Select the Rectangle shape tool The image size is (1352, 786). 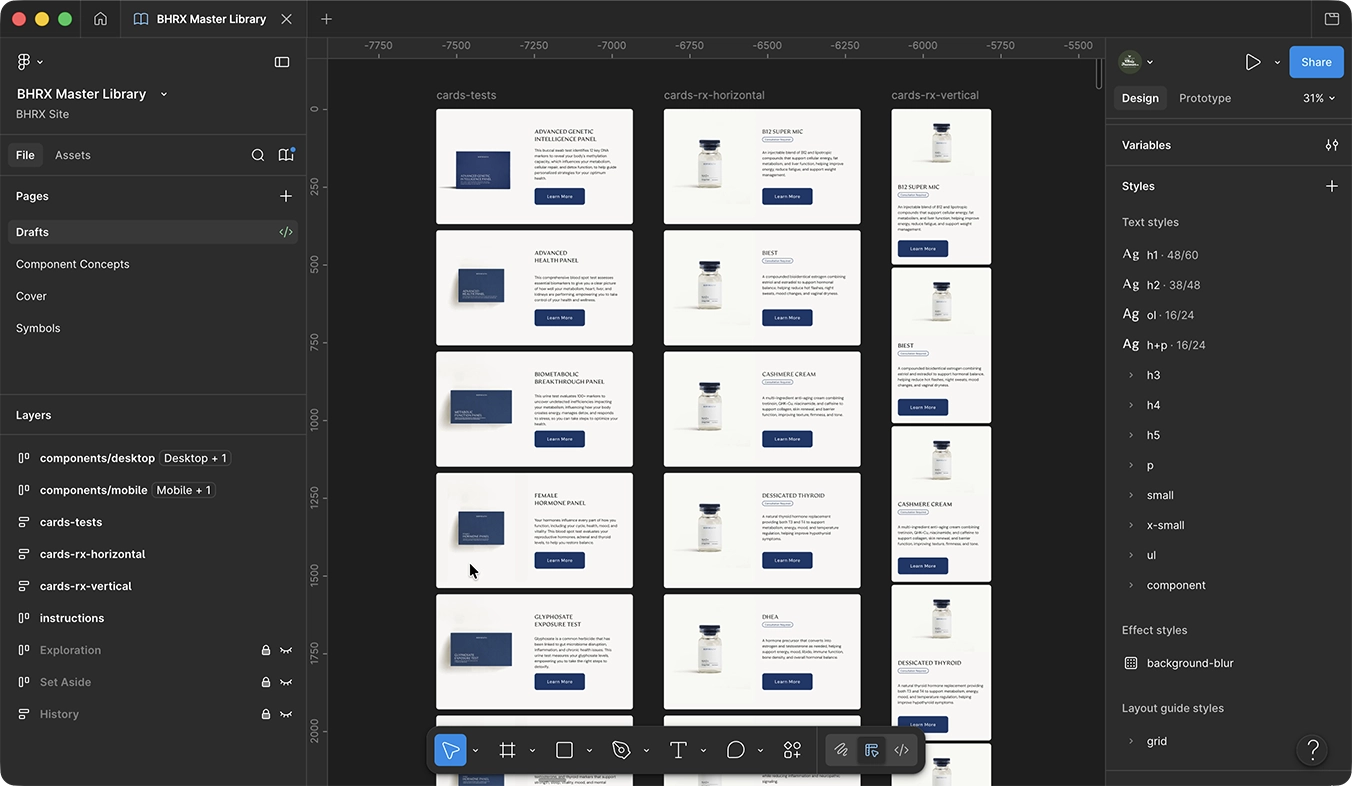[565, 750]
